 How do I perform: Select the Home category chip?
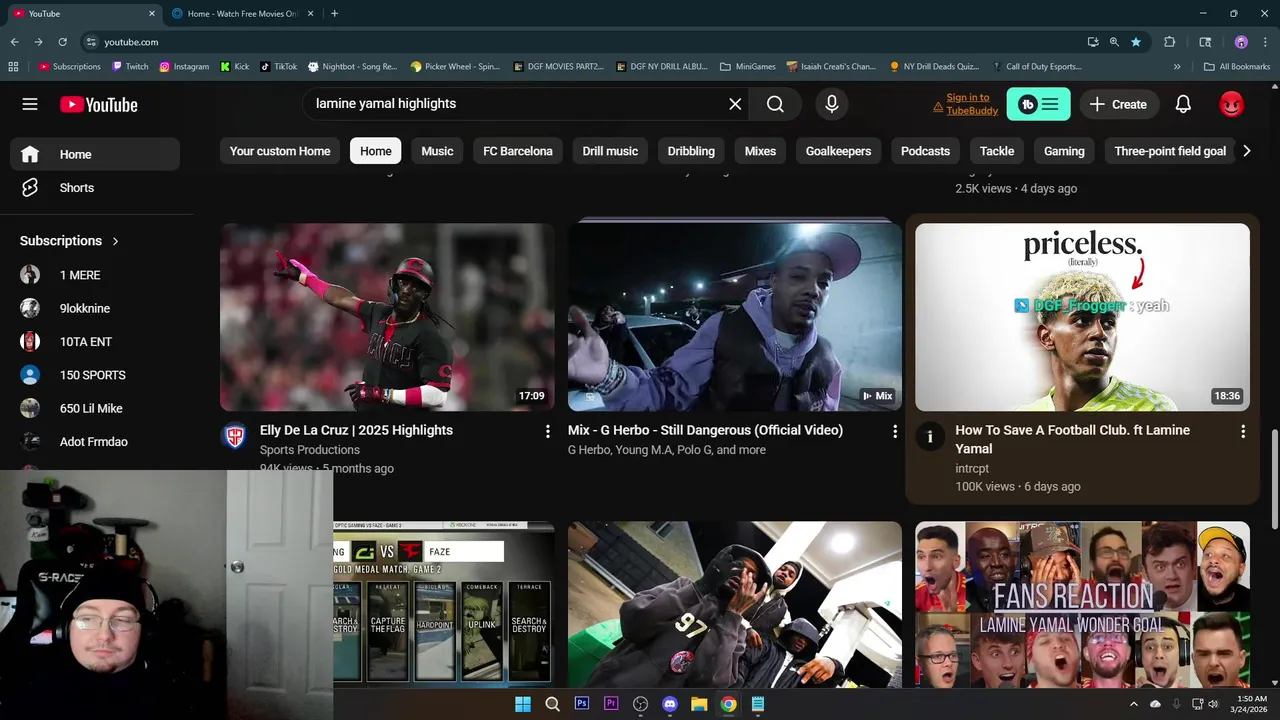click(x=376, y=151)
